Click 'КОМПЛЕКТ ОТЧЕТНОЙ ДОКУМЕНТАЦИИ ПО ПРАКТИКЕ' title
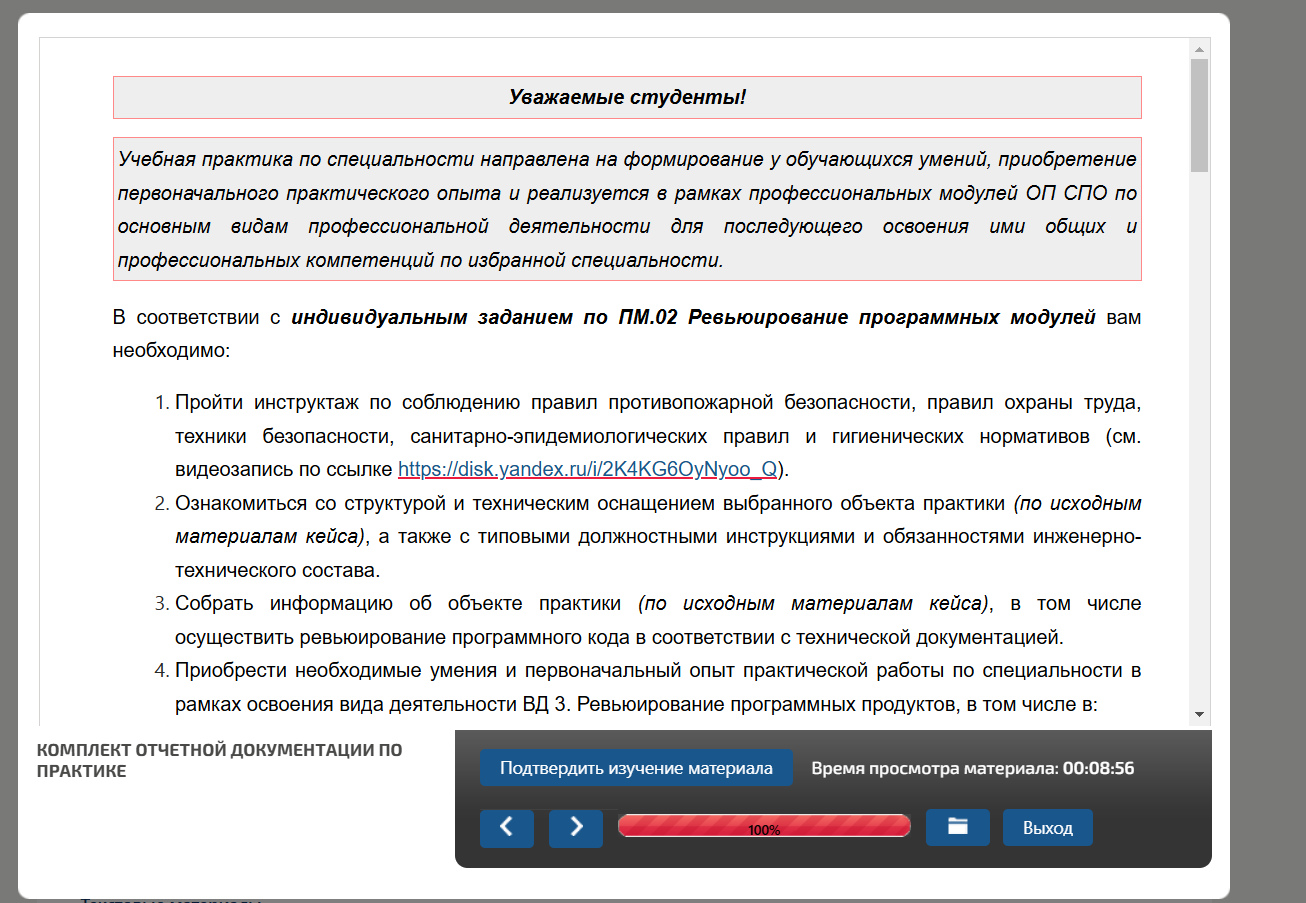Image resolution: width=1306 pixels, height=903 pixels. pos(219,760)
